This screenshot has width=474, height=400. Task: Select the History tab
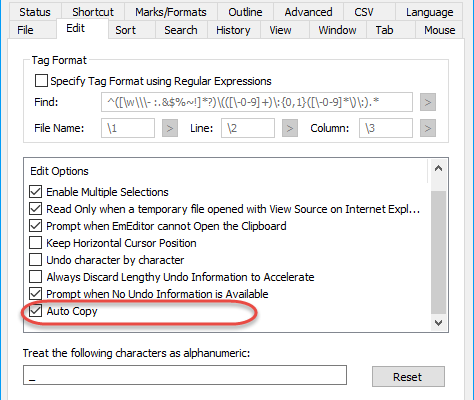tap(233, 30)
